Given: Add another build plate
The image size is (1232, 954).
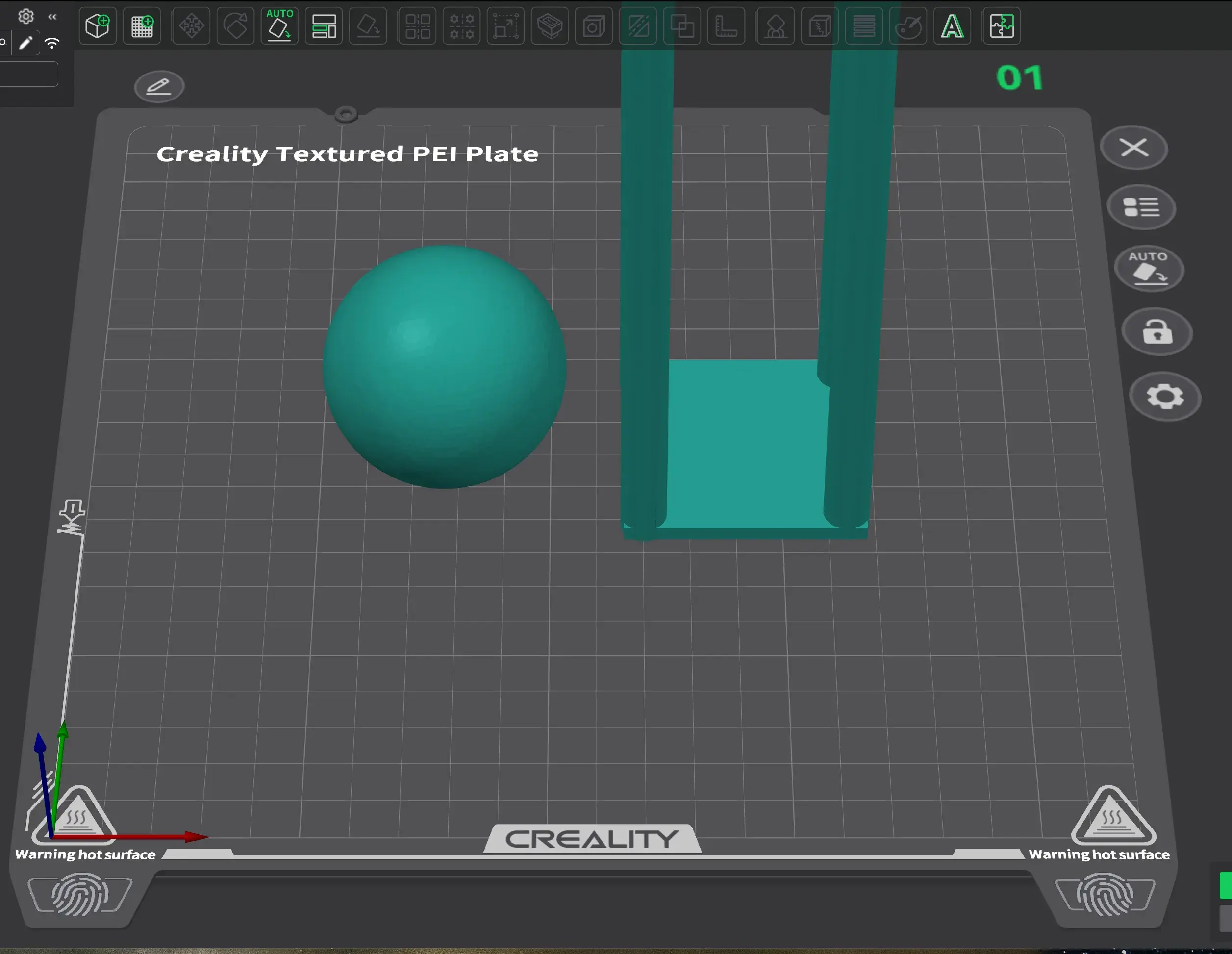Looking at the screenshot, I should (x=142, y=25).
